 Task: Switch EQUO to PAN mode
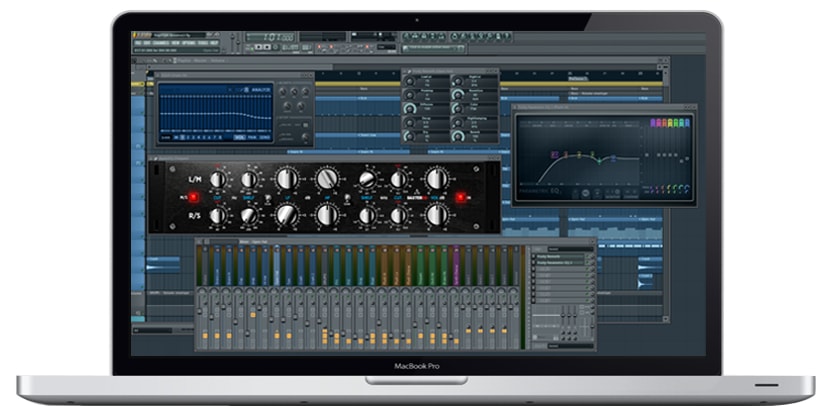(x=252, y=137)
